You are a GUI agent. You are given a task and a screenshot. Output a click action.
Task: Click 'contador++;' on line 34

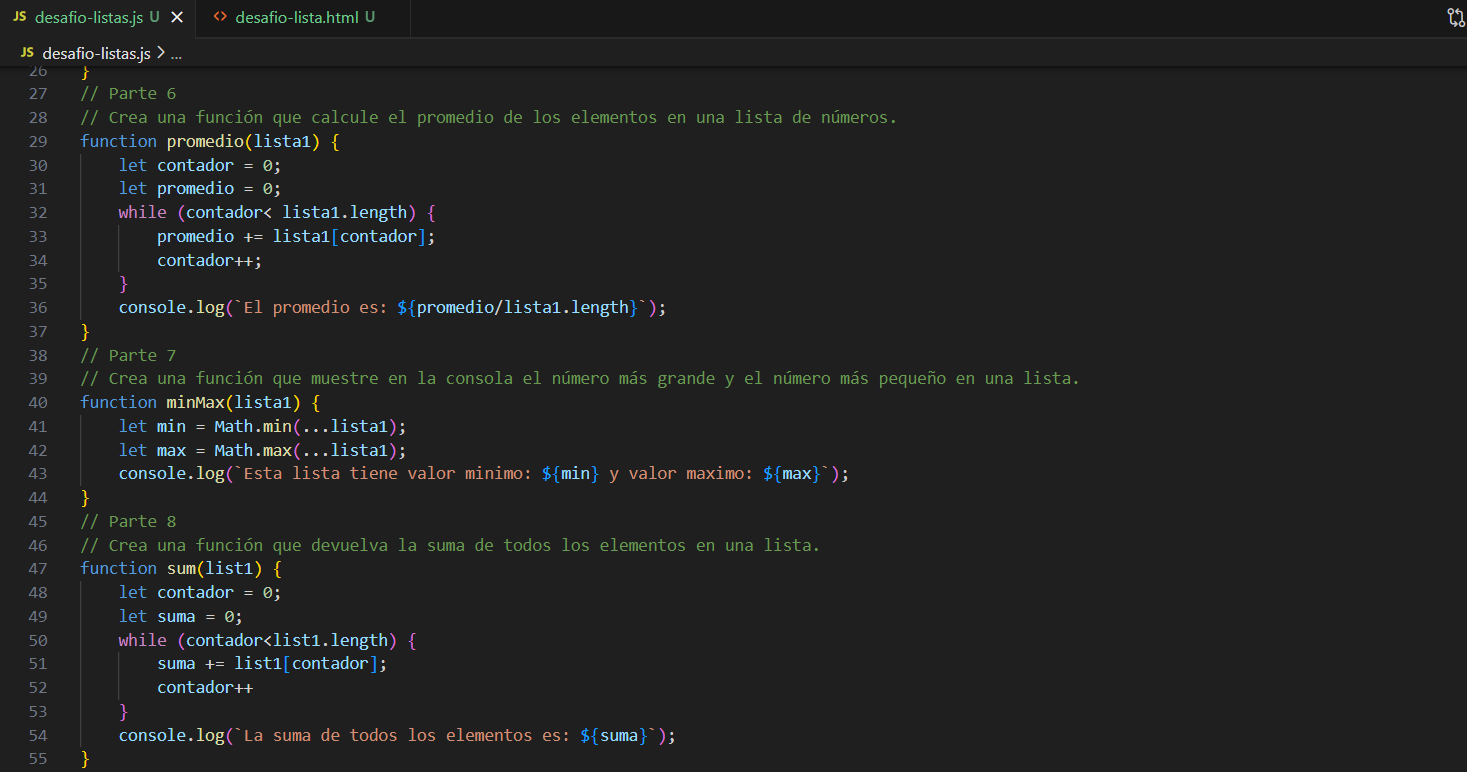[210, 260]
